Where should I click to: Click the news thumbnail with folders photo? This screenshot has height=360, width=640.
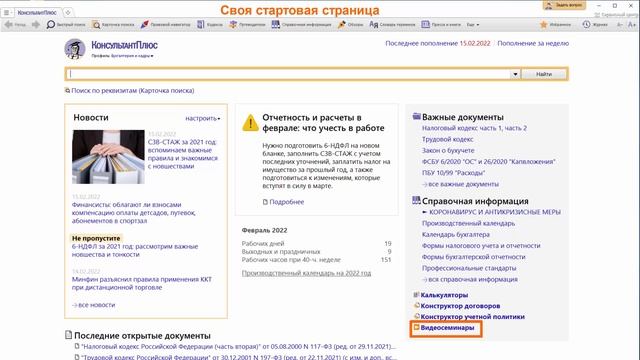click(x=108, y=157)
